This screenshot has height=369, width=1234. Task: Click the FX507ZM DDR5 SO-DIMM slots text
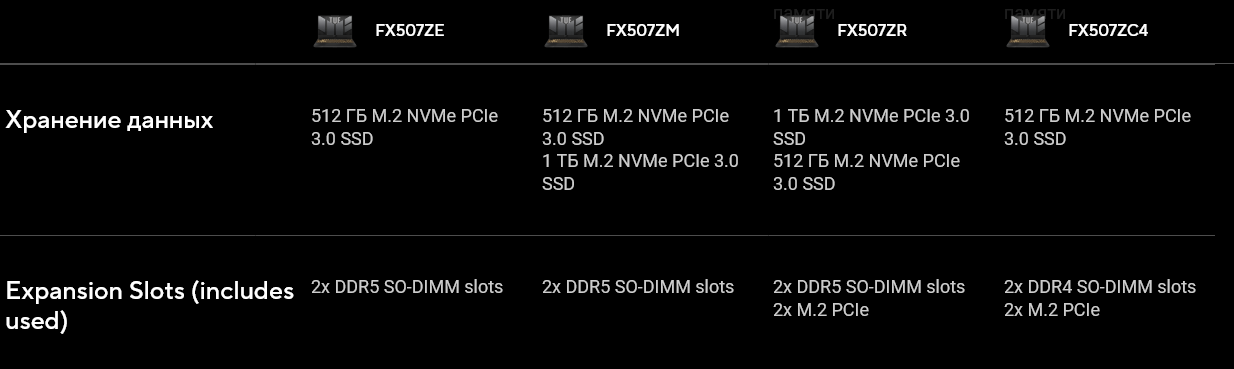638,287
